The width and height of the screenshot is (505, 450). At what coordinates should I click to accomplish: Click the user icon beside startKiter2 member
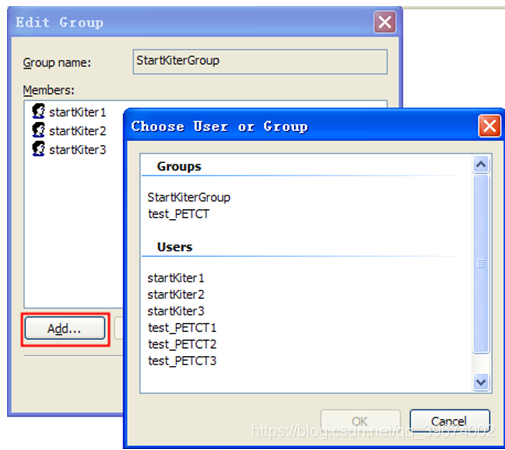click(39, 130)
